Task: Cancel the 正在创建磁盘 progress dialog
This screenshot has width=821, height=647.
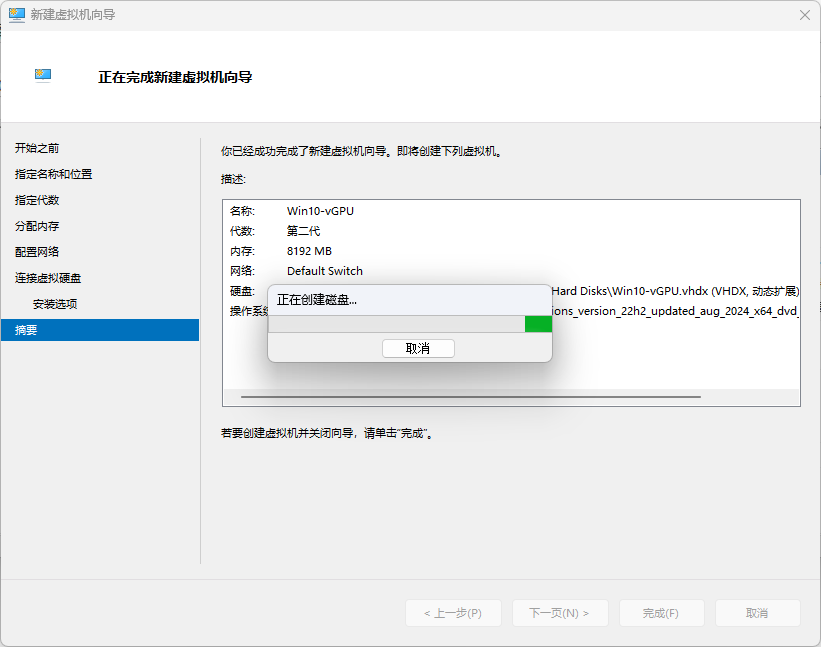Action: pos(418,348)
